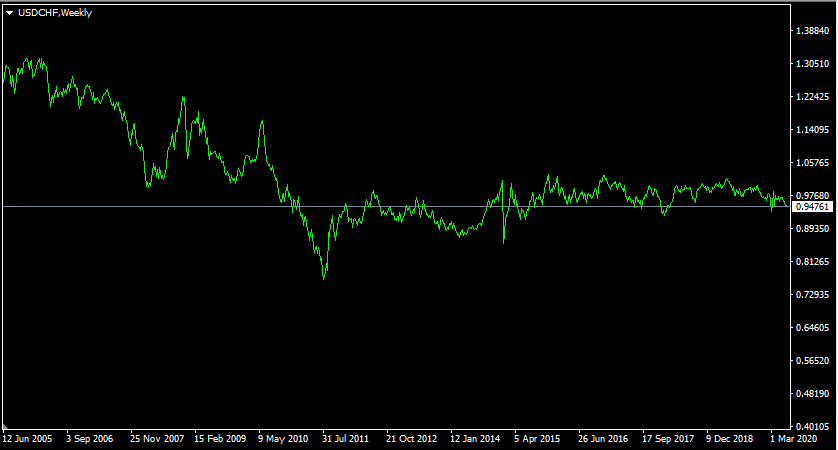Click the 25 Nov 2007 date label
Viewport: 838px width, 450px height.
(x=157, y=439)
